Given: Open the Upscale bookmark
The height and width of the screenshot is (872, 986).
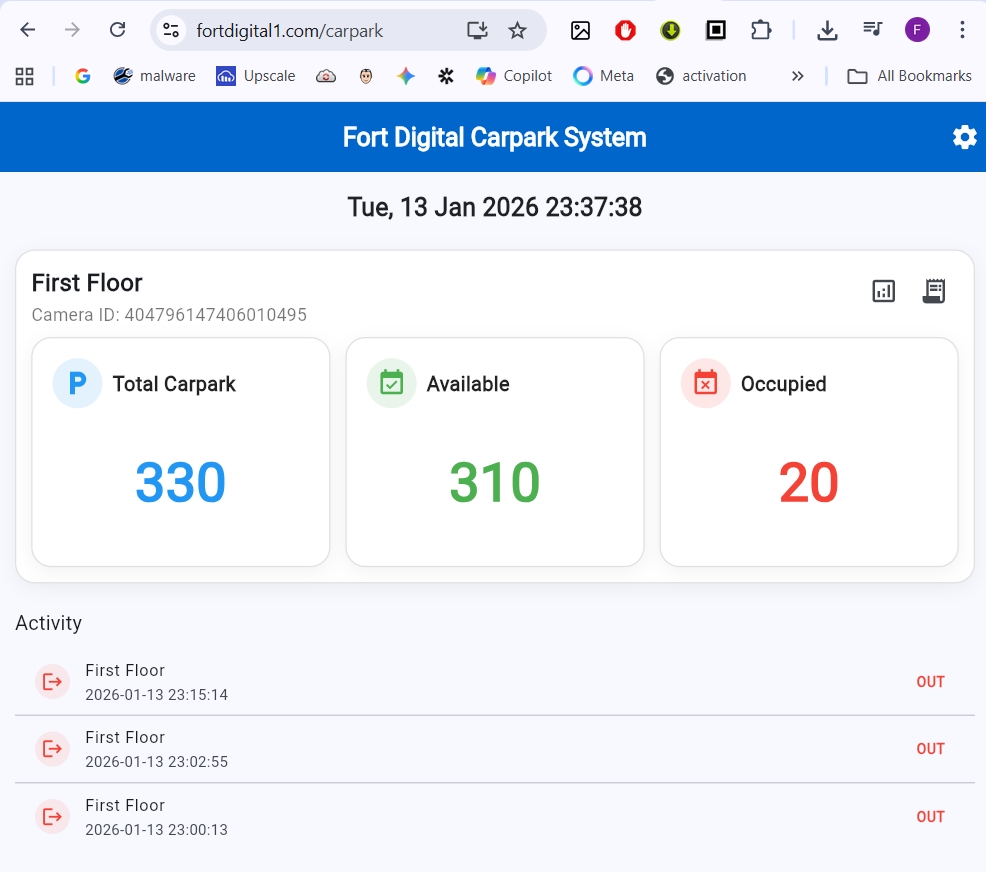Looking at the screenshot, I should 256,76.
